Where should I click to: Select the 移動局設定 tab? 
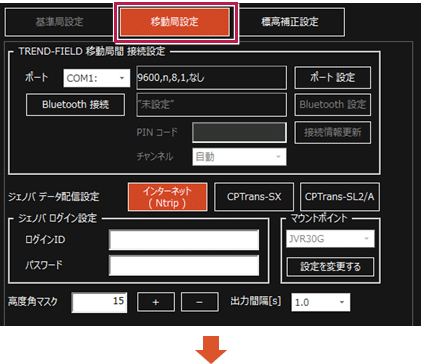pos(175,22)
